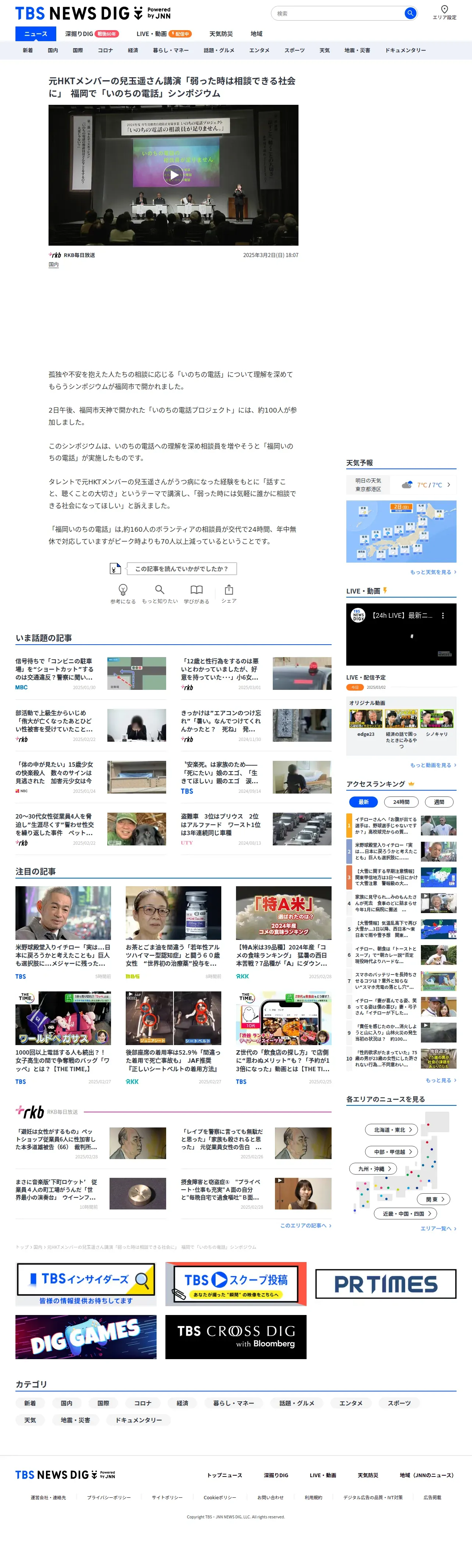Open the 盗難車 ranking article headline
Image resolution: width=472 pixels, height=1568 pixels.
pos(221,824)
